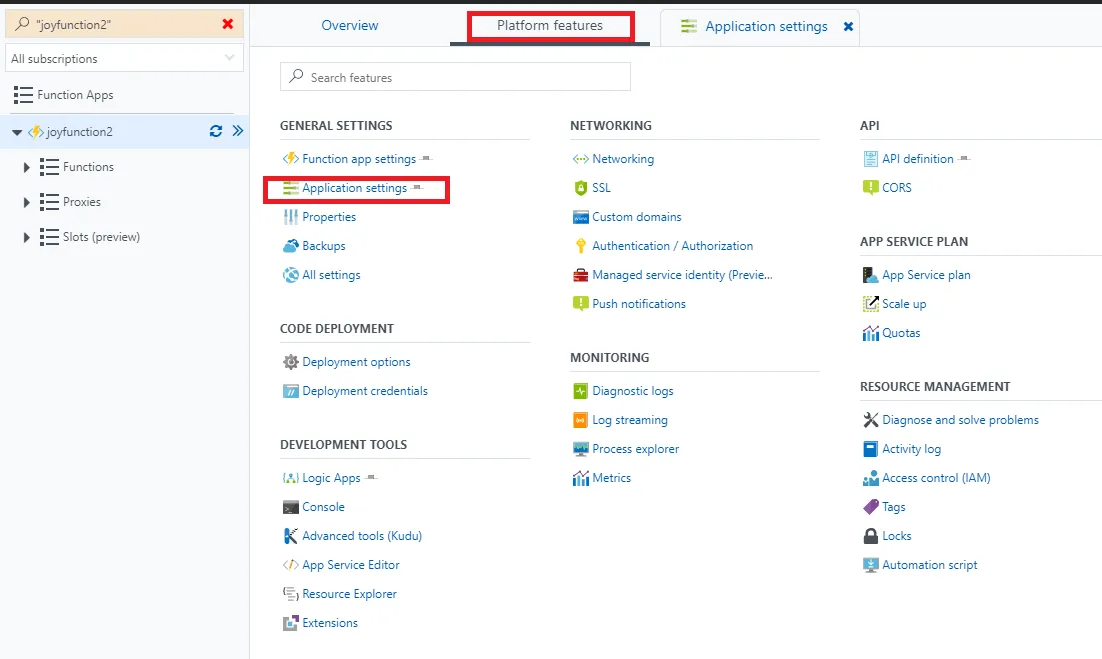Close the Application settings tab
Screen dimensions: 1102x659
coord(848,26)
